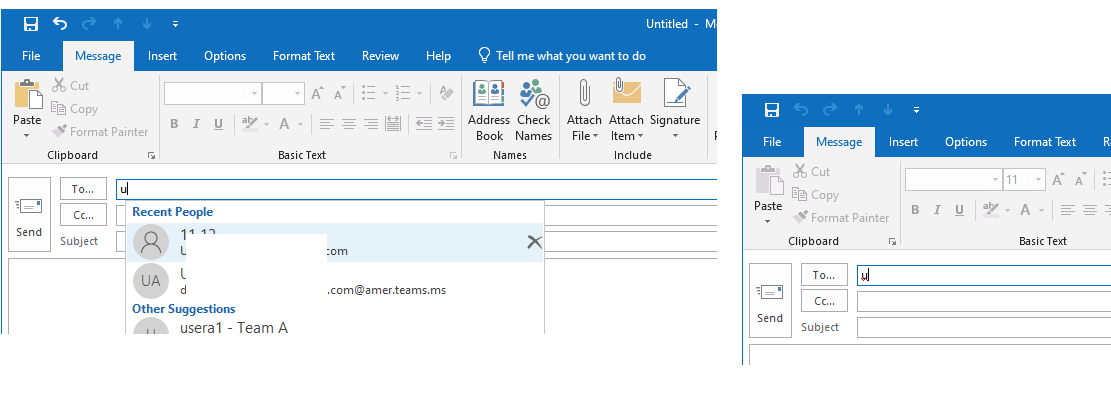Apply font color in left window
The width and height of the screenshot is (1111, 398).
pos(284,124)
